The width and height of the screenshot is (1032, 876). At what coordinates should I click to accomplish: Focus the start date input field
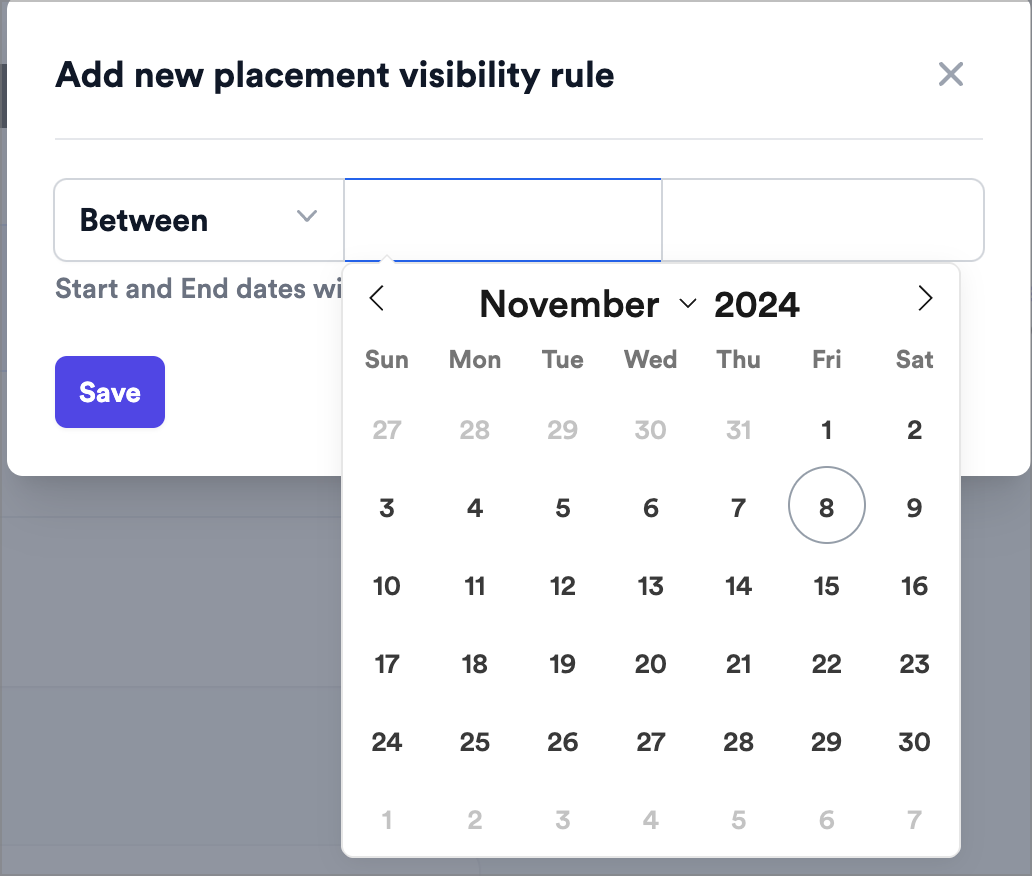point(503,220)
